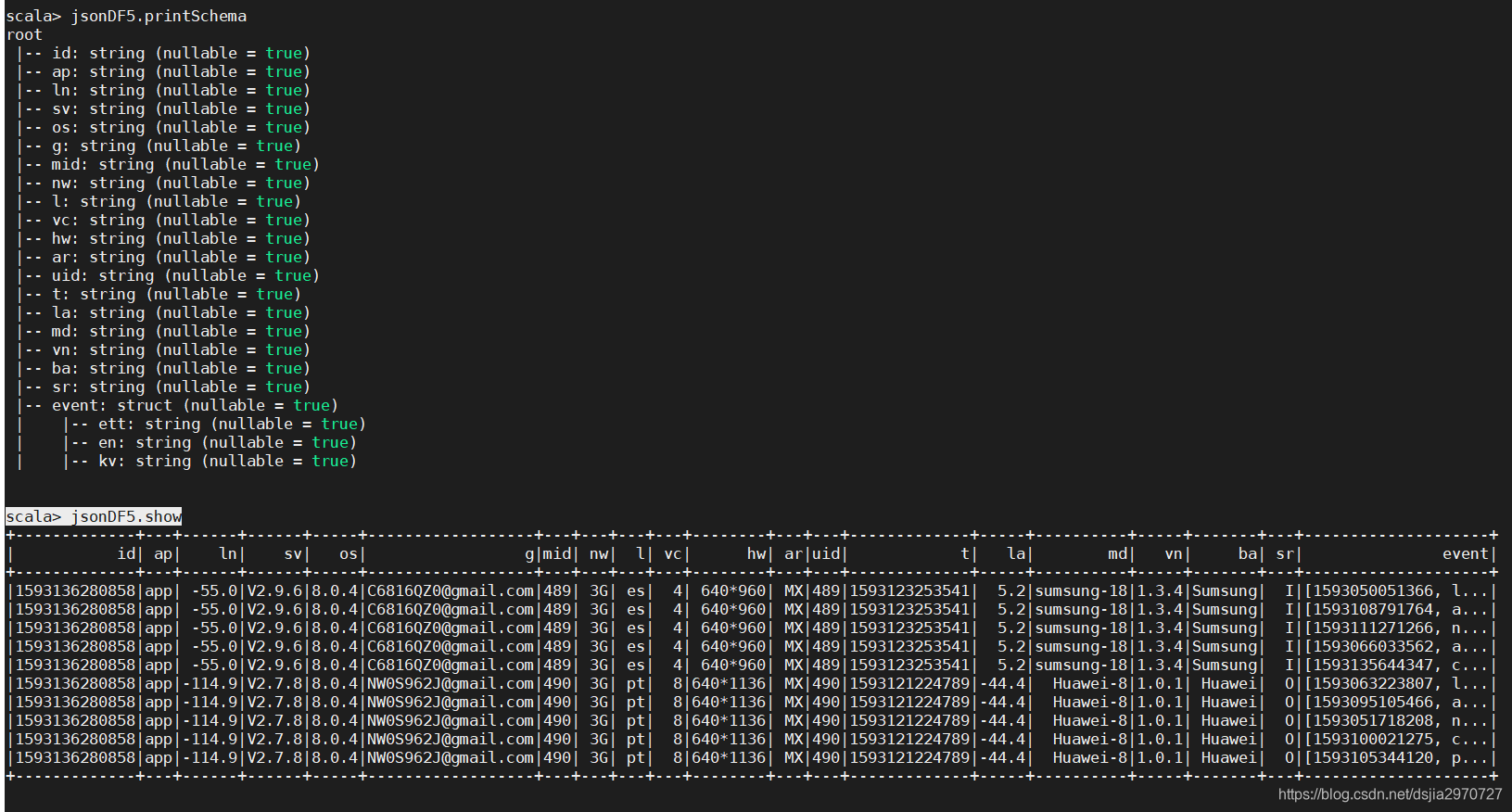Select the highlighted 'jsonDF5.show' command line
Screen dimensions: 1512x812
point(94,516)
